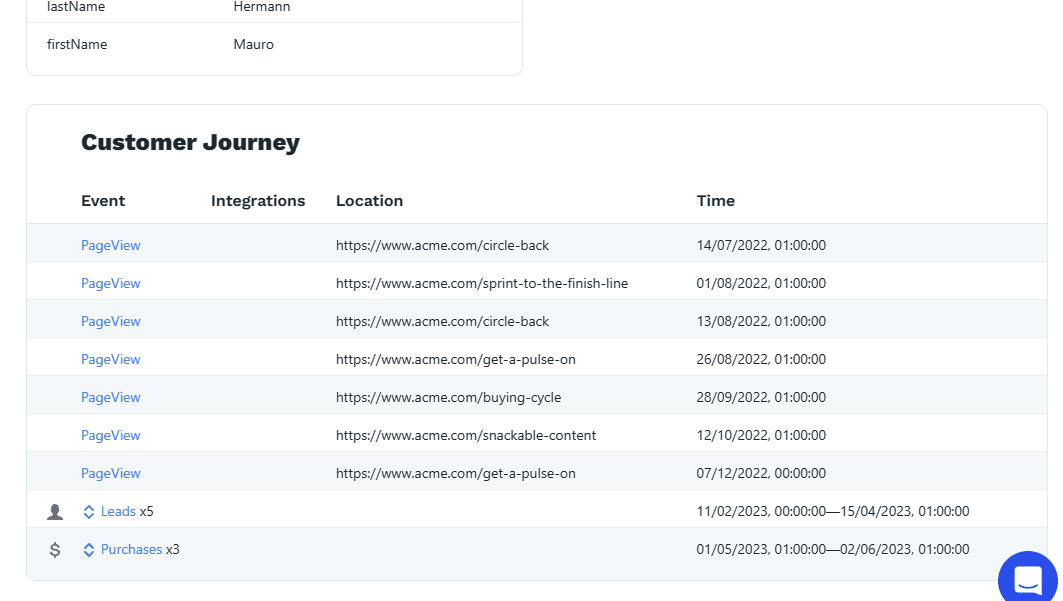The width and height of the screenshot is (1063, 601).
Task: Click the Event column header
Action: pyautogui.click(x=103, y=200)
